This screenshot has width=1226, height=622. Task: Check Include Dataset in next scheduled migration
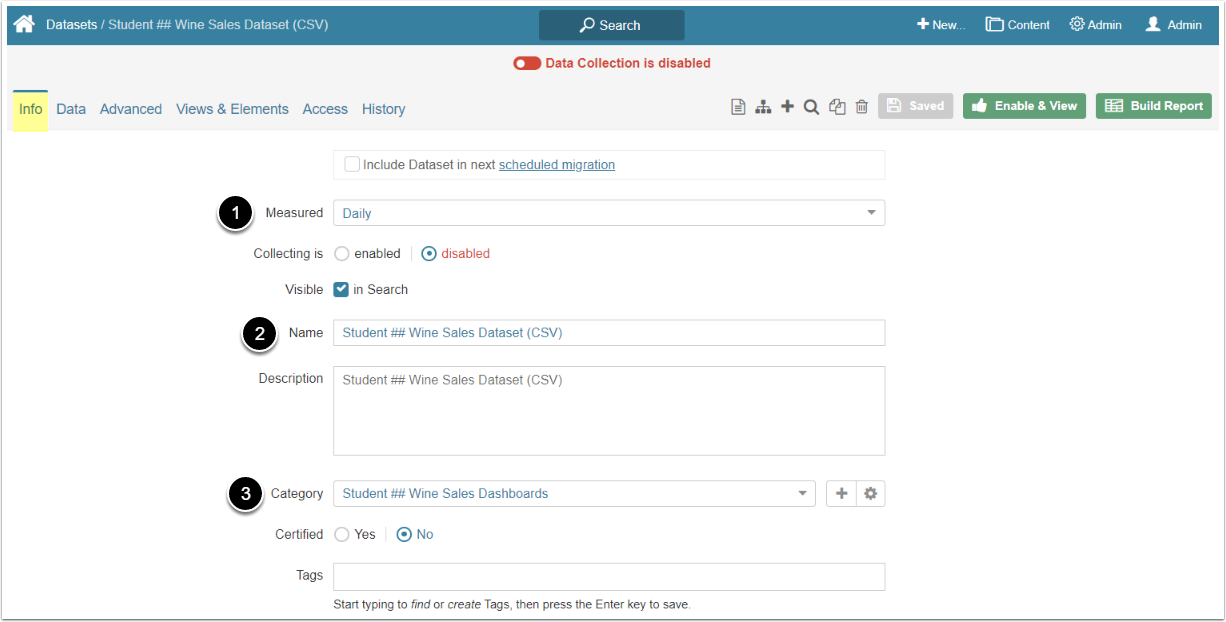click(352, 164)
